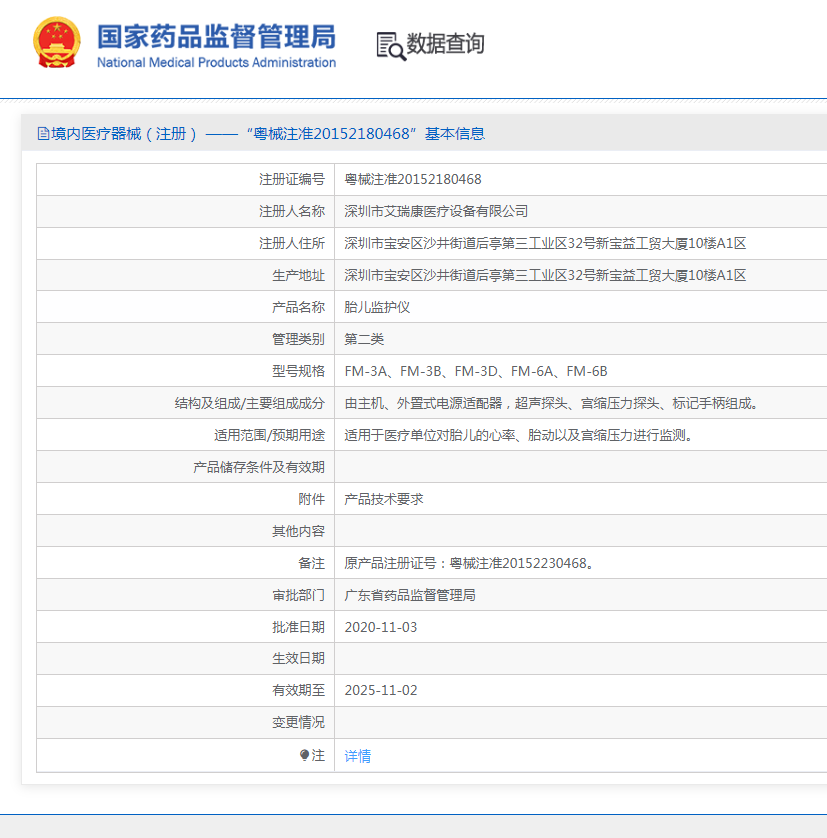Click the 附件 label
This screenshot has height=838, width=827.
pos(312,499)
